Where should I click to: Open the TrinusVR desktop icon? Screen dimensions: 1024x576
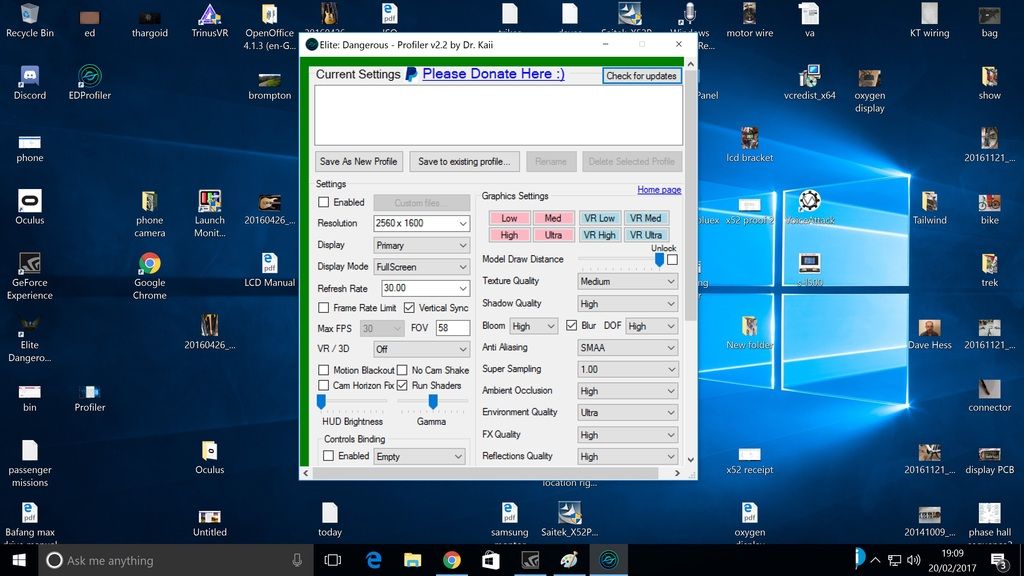pyautogui.click(x=210, y=20)
